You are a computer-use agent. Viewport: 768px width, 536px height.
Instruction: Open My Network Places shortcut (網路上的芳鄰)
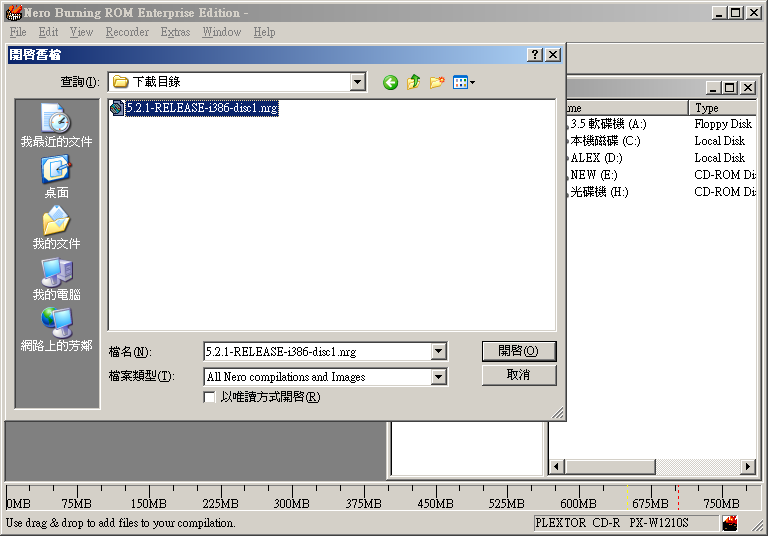click(57, 330)
